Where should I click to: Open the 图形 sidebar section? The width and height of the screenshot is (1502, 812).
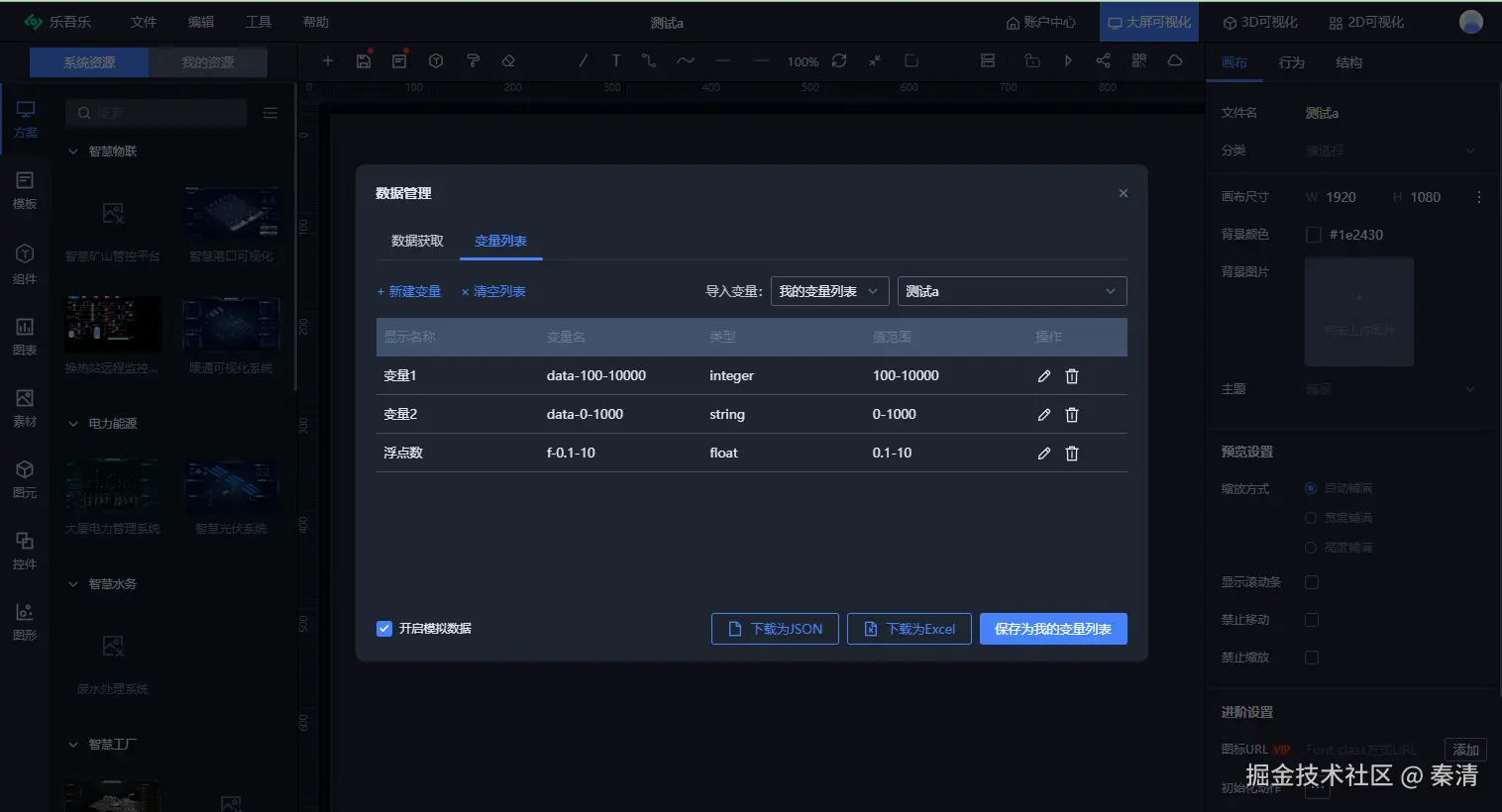[25, 621]
